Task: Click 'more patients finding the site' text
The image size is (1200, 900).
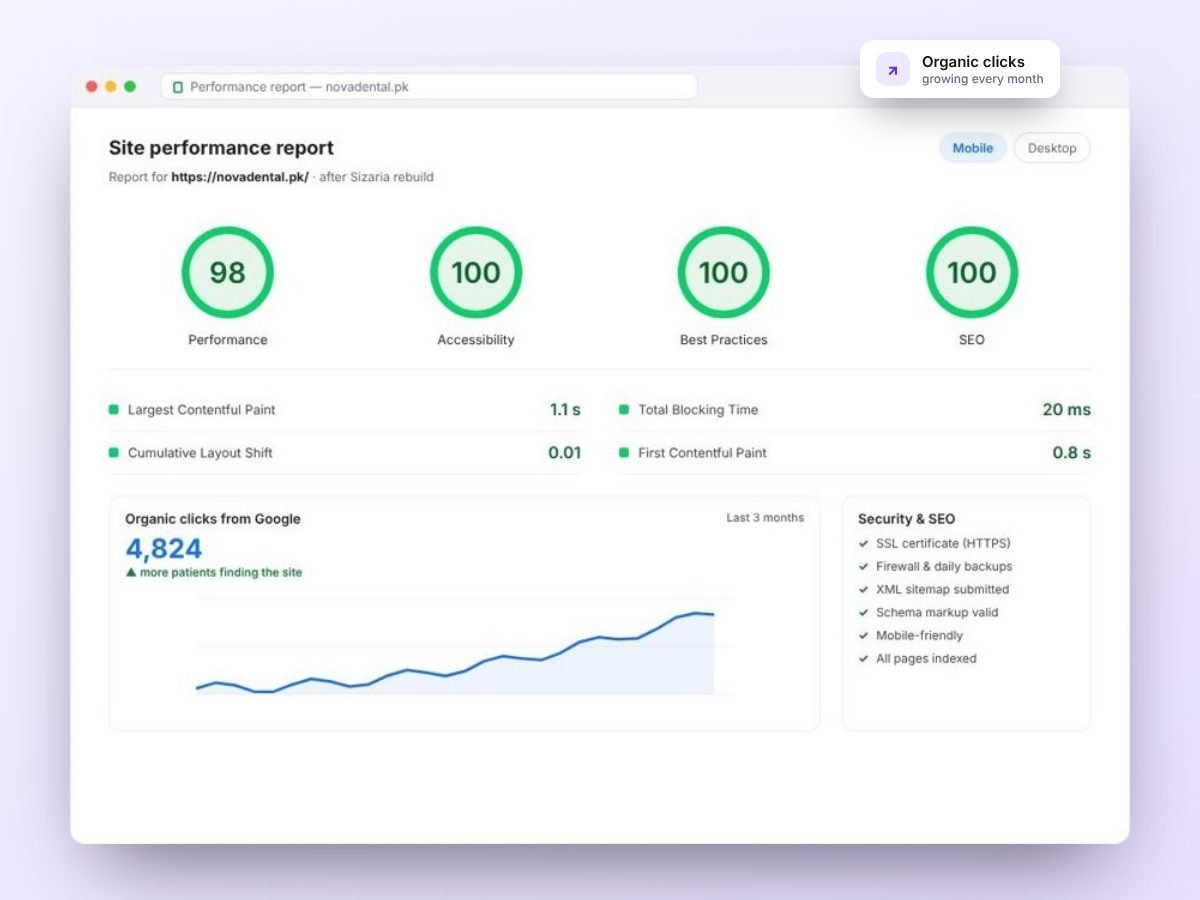Action: 221,573
